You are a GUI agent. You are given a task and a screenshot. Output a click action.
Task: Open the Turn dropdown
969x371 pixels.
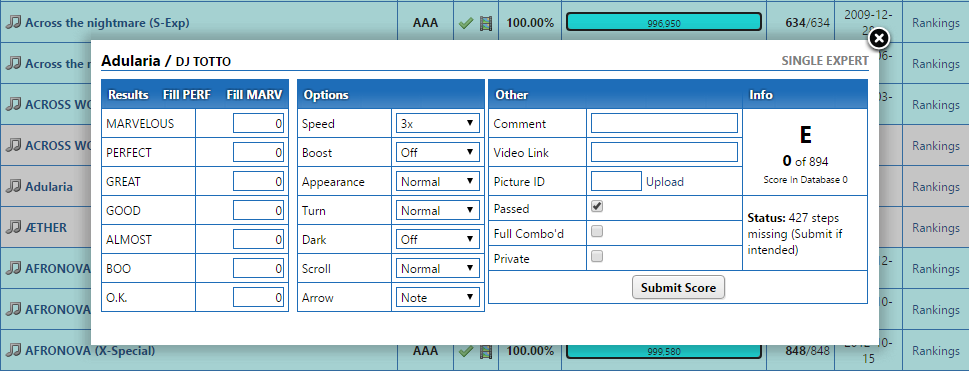tap(438, 210)
